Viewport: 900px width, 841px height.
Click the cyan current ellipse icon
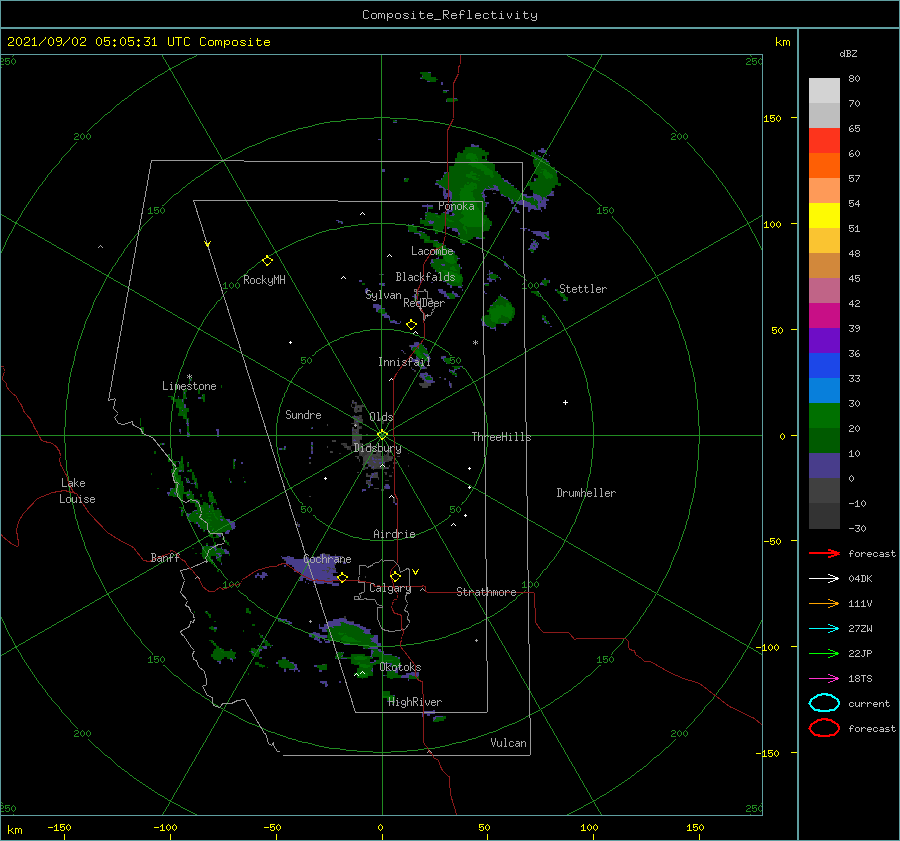coord(824,703)
